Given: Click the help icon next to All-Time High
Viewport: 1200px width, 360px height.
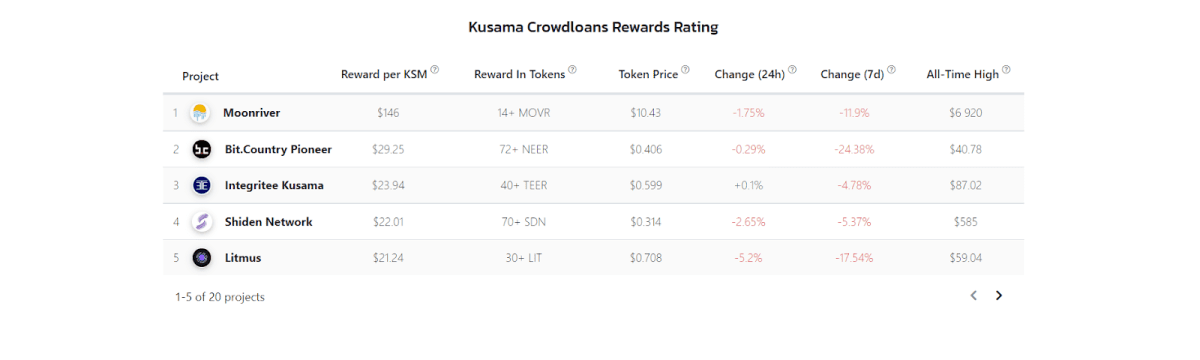Looking at the screenshot, I should tap(1006, 71).
